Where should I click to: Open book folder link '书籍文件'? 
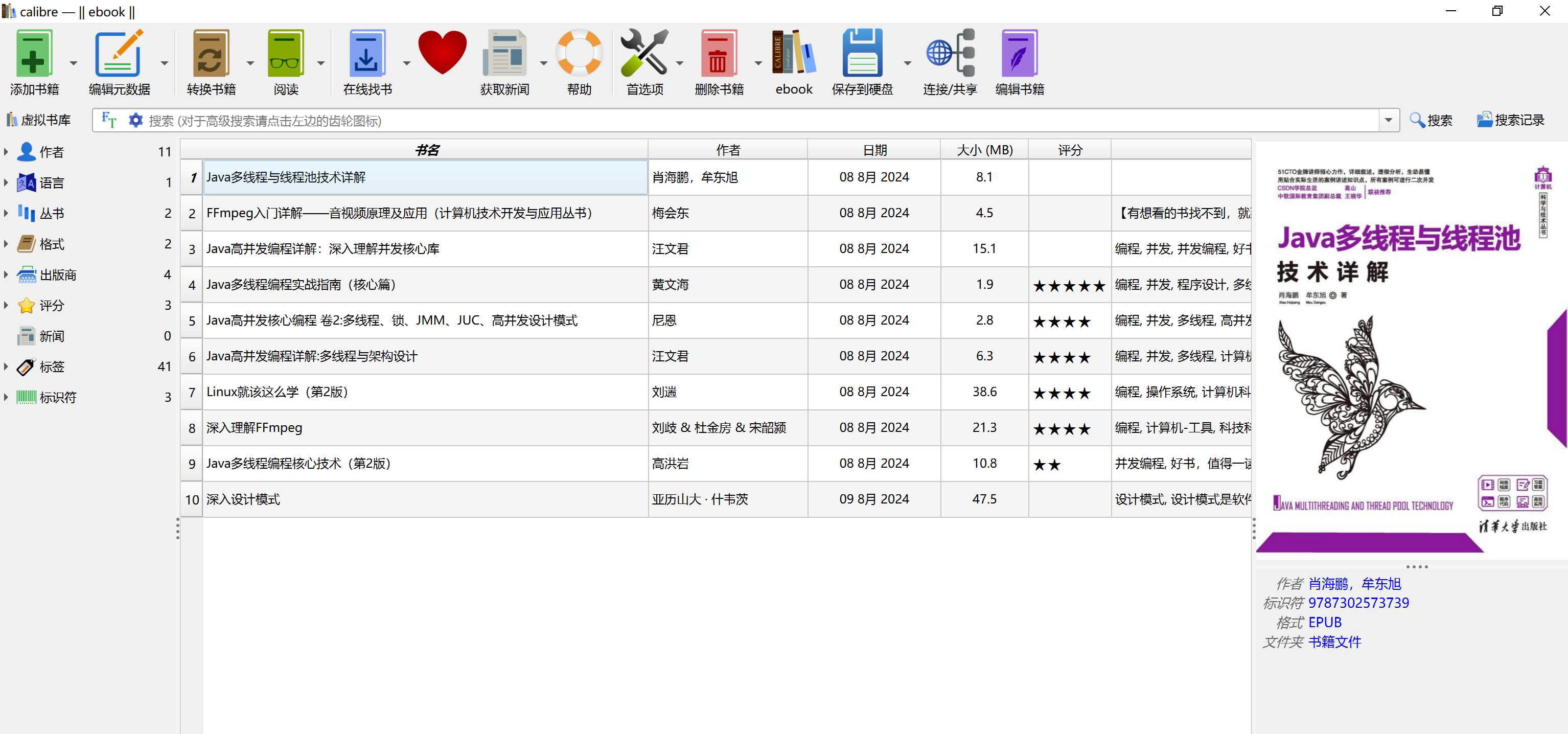(1335, 641)
